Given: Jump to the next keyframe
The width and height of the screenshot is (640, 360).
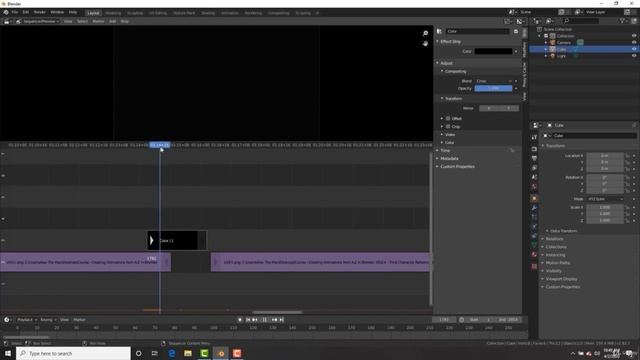Looking at the screenshot, I should tap(274, 320).
